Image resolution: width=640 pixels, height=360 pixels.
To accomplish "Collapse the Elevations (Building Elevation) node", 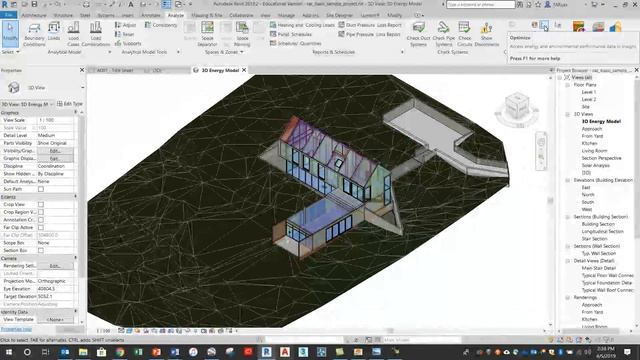I will coord(567,180).
